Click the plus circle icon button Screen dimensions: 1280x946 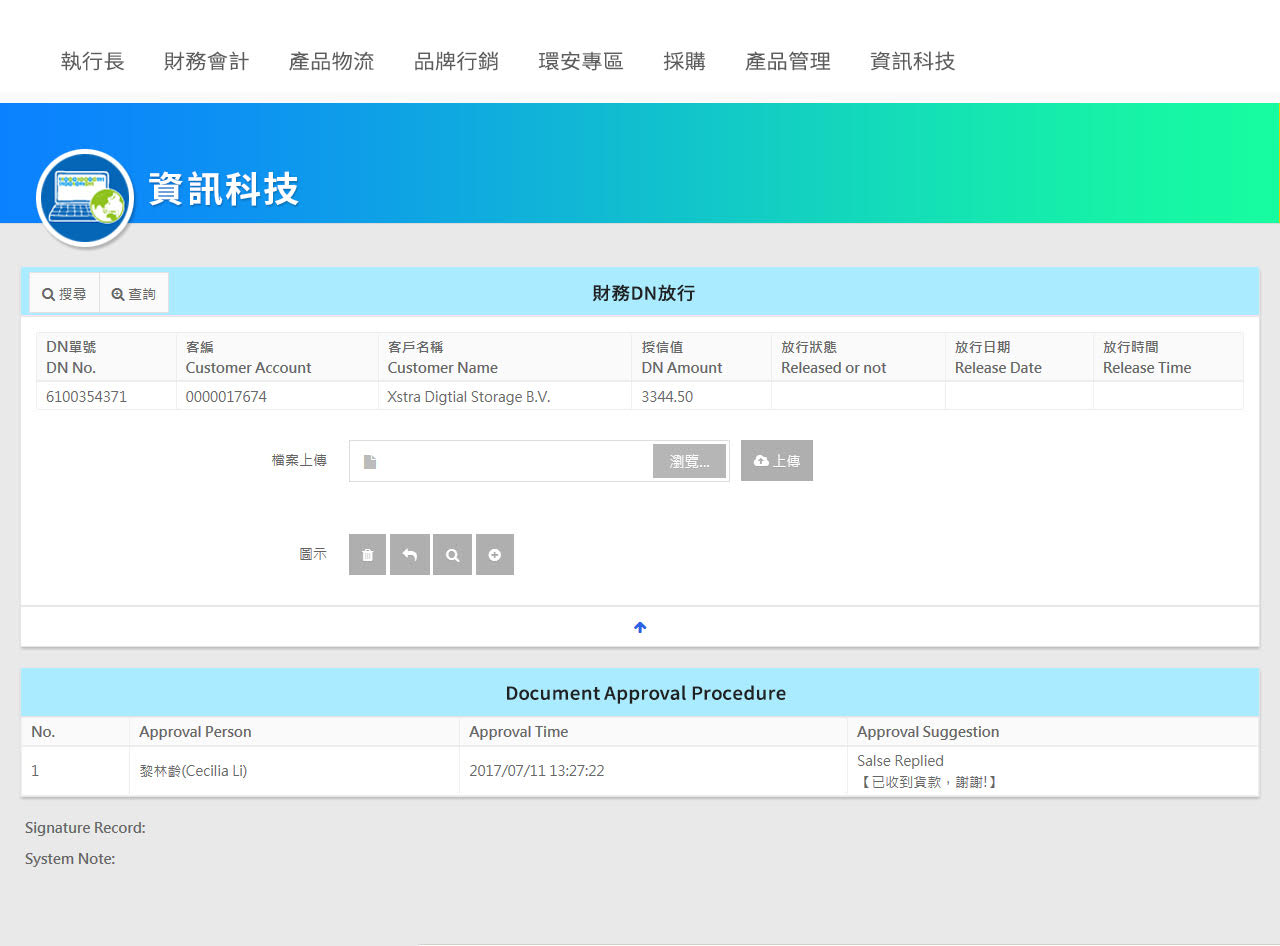(495, 555)
